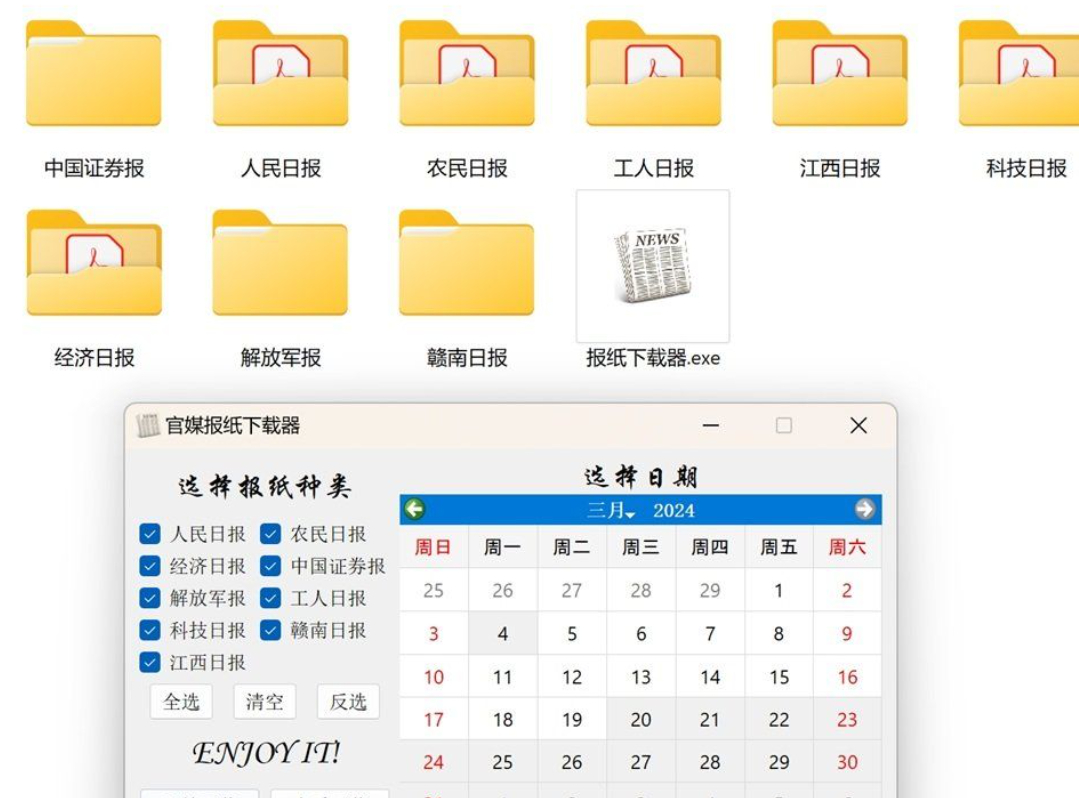Image resolution: width=1079 pixels, height=798 pixels.
Task: Click the 周三 column header
Action: tap(641, 547)
